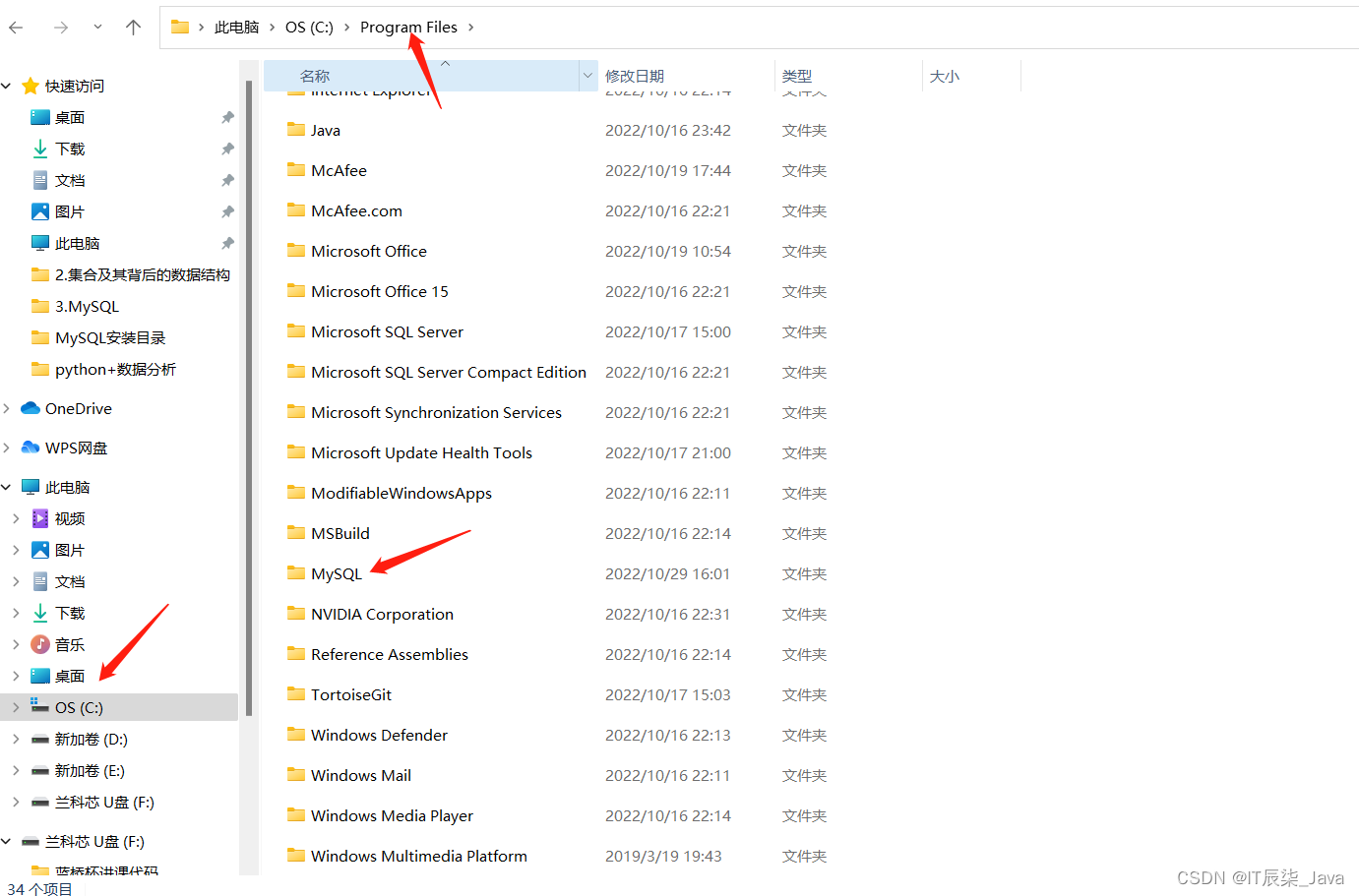Sort by the 名称 column header
This screenshot has width=1359, height=896.
click(x=315, y=76)
